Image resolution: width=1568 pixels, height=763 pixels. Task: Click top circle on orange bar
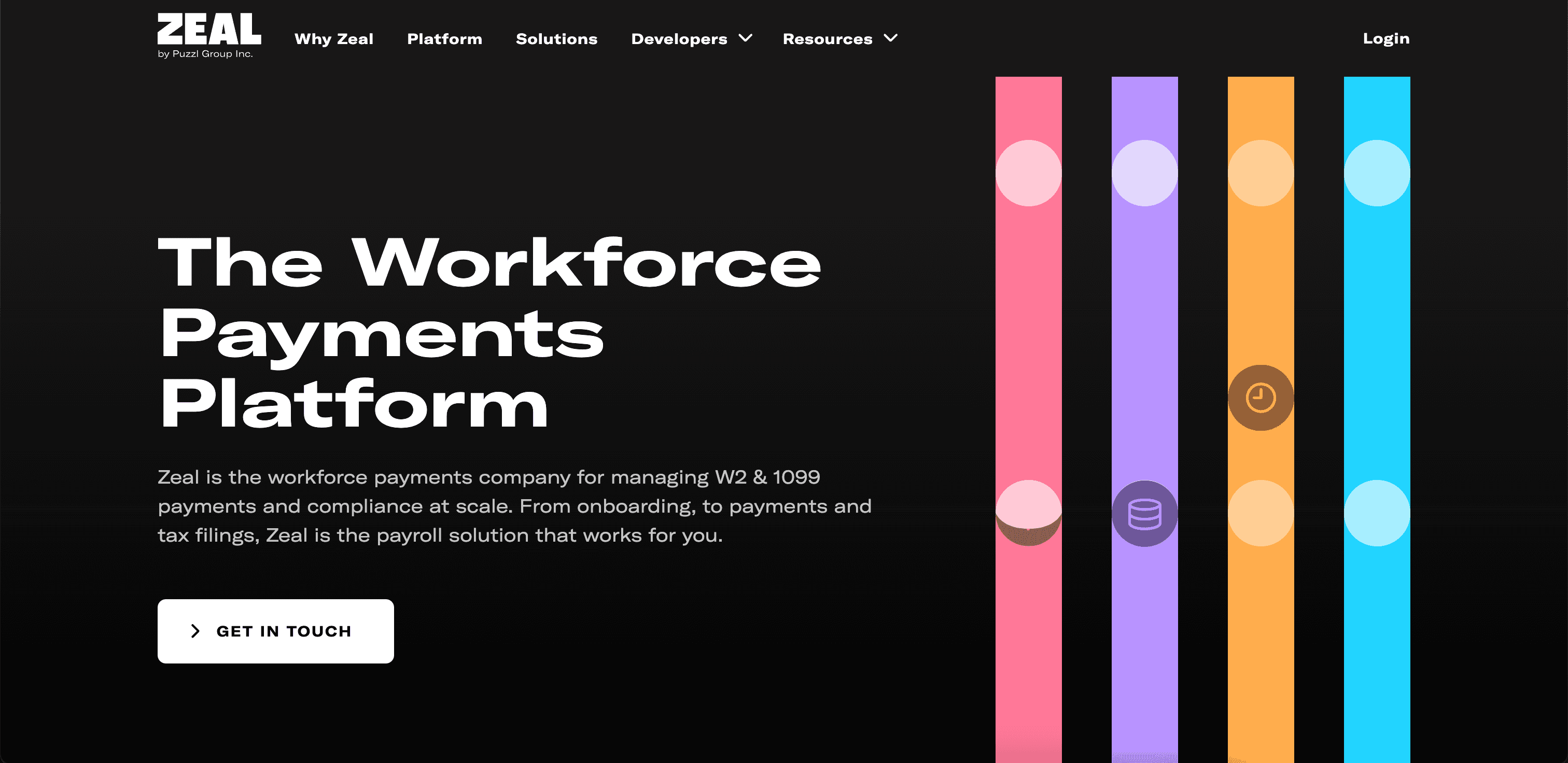tap(1260, 174)
